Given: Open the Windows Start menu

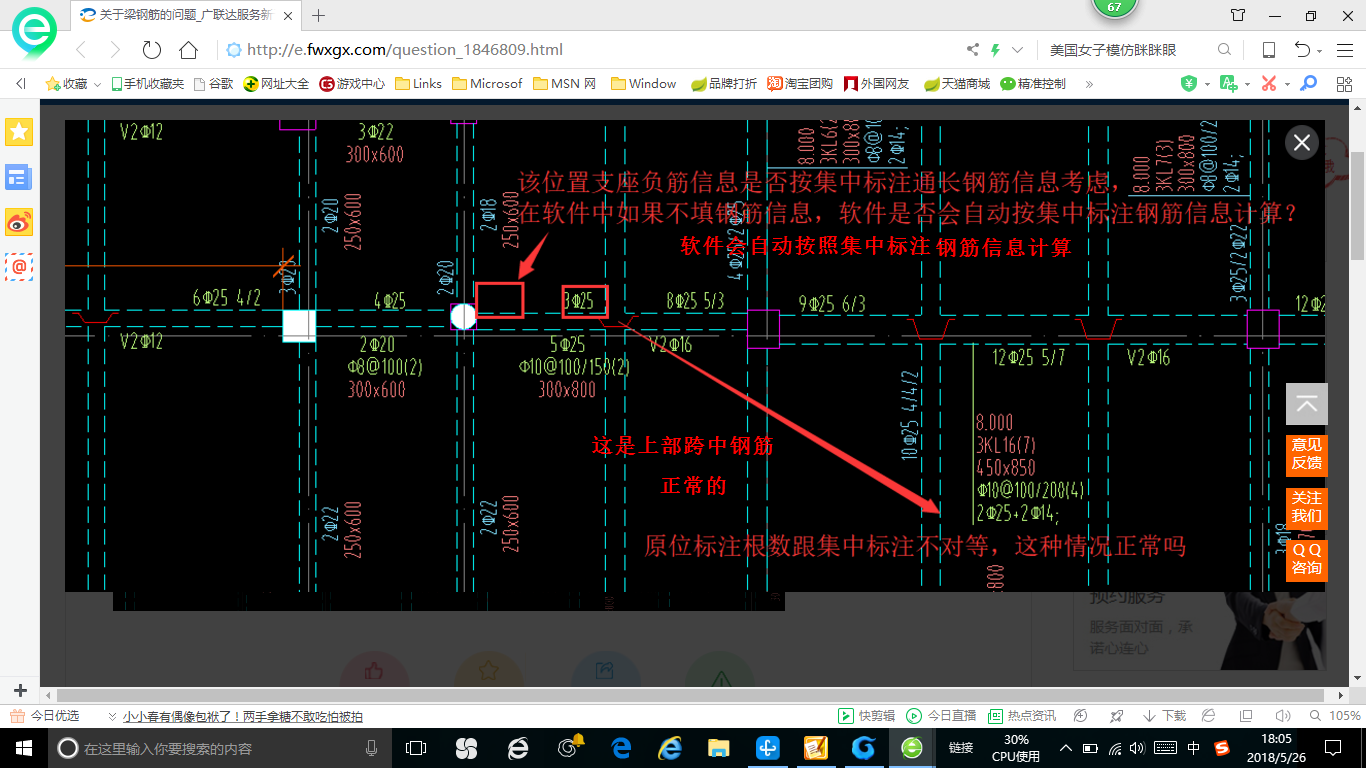Looking at the screenshot, I should (23, 748).
